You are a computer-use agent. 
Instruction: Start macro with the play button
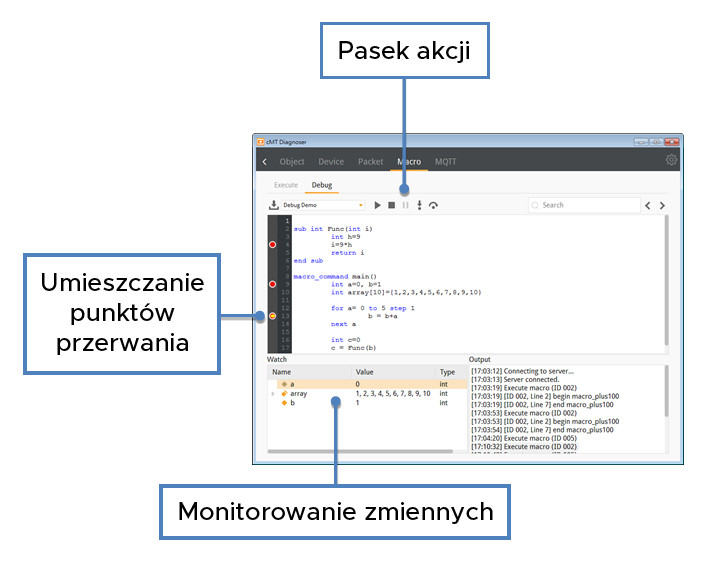377,205
